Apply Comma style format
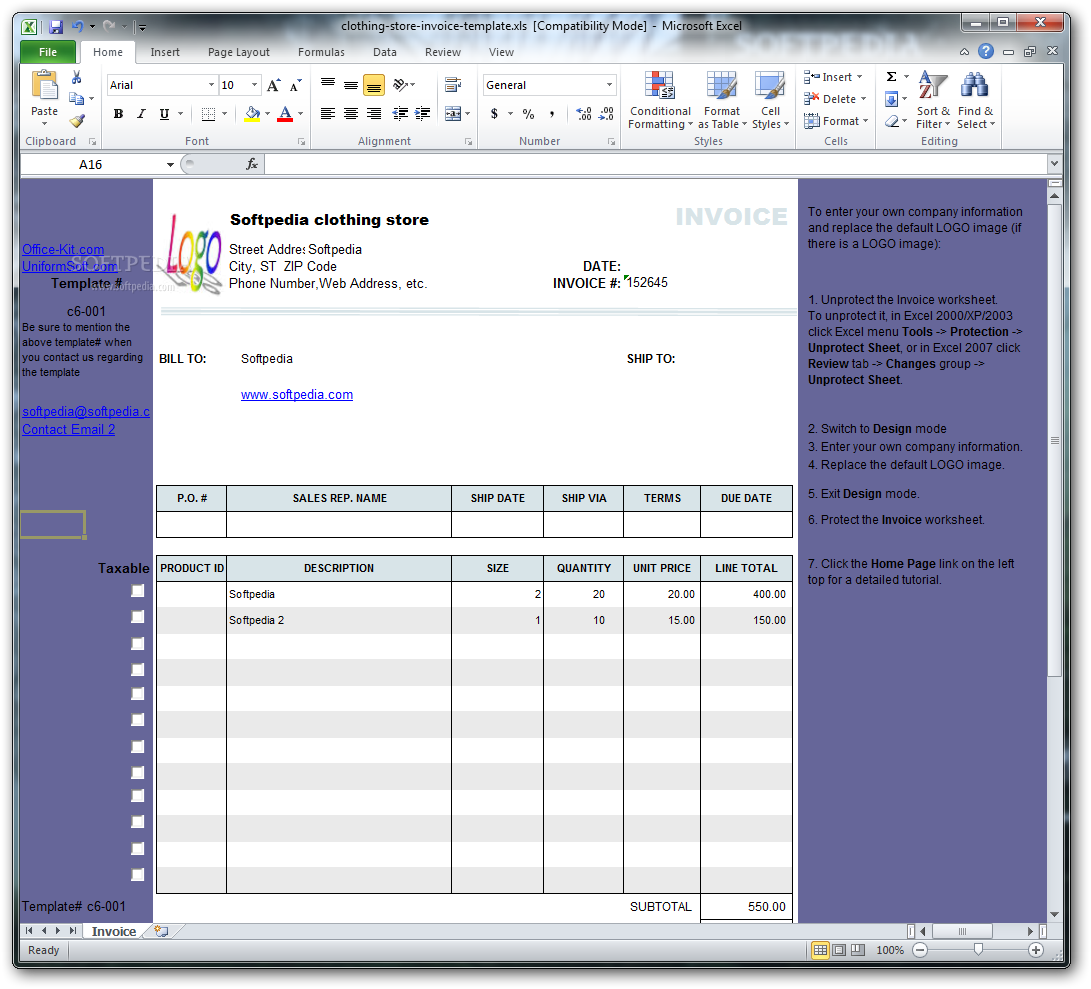The image size is (1091, 989). click(x=552, y=113)
